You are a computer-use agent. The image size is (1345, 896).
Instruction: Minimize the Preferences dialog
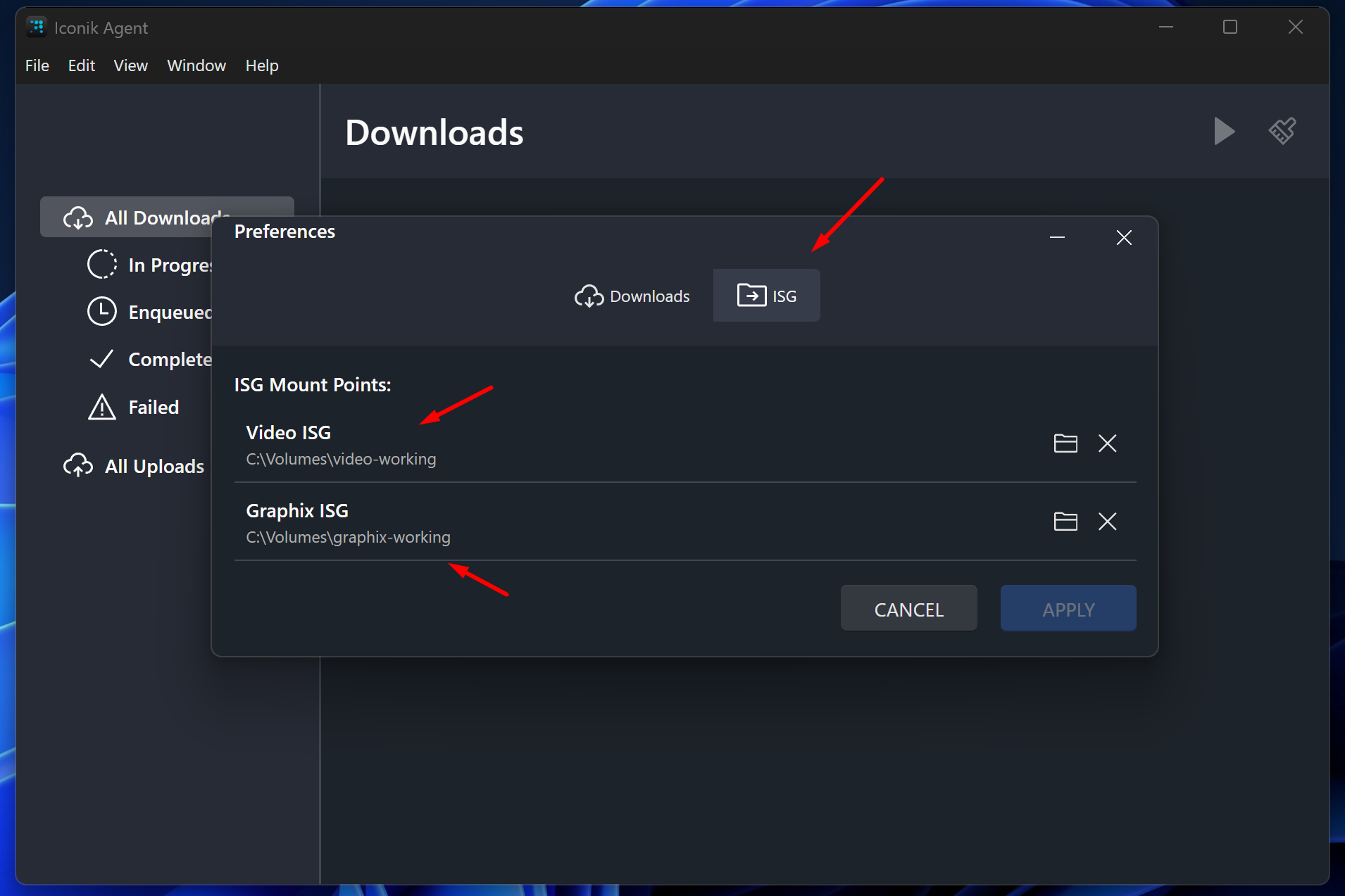1057,238
